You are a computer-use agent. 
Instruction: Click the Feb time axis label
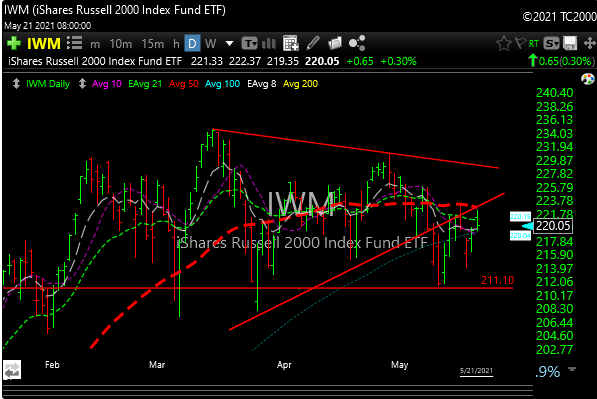[x=52, y=365]
